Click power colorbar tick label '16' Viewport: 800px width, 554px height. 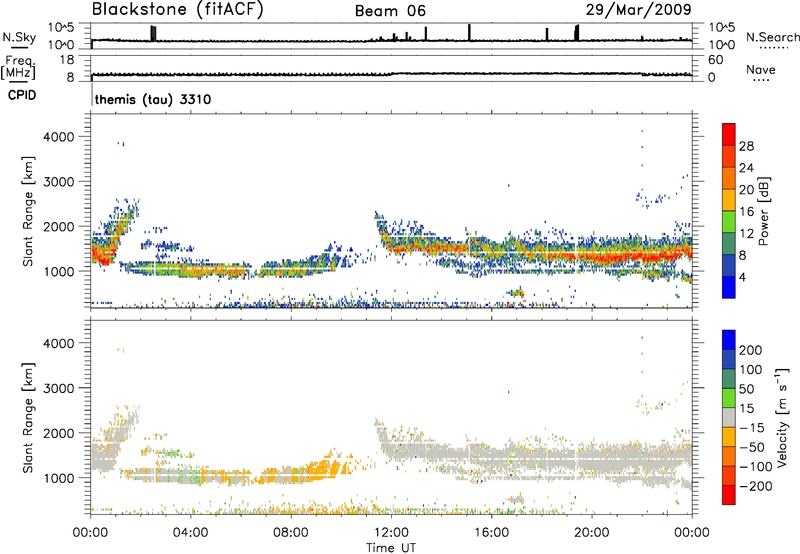(746, 212)
